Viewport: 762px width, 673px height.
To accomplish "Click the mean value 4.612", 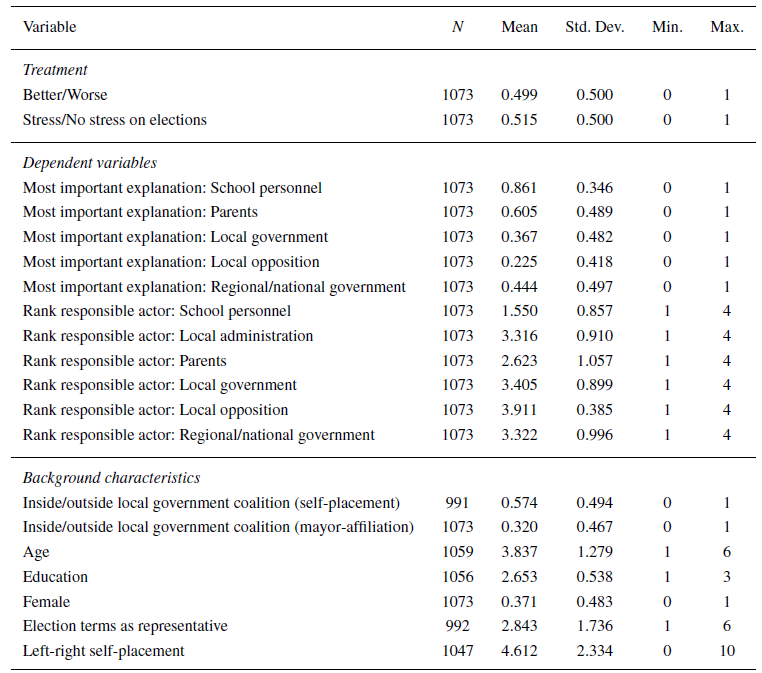I will (x=519, y=651).
